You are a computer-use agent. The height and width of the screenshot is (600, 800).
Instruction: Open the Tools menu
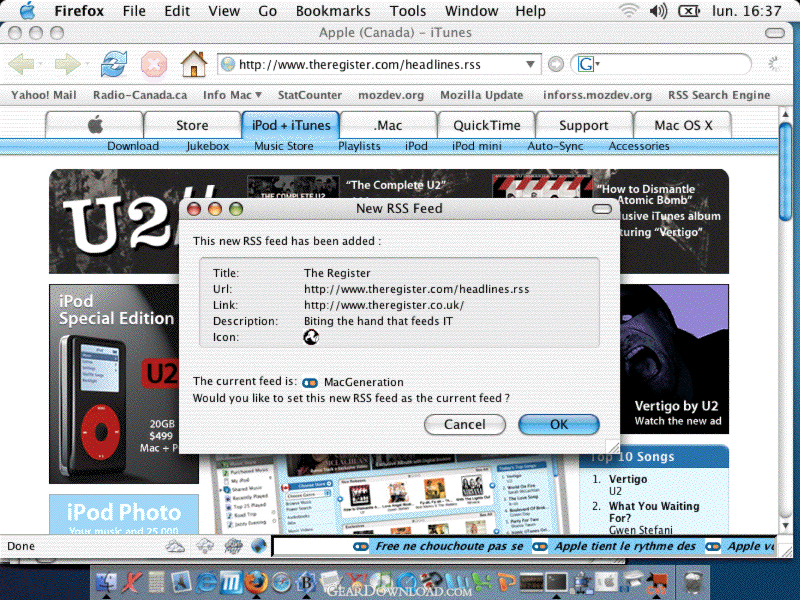coord(408,11)
